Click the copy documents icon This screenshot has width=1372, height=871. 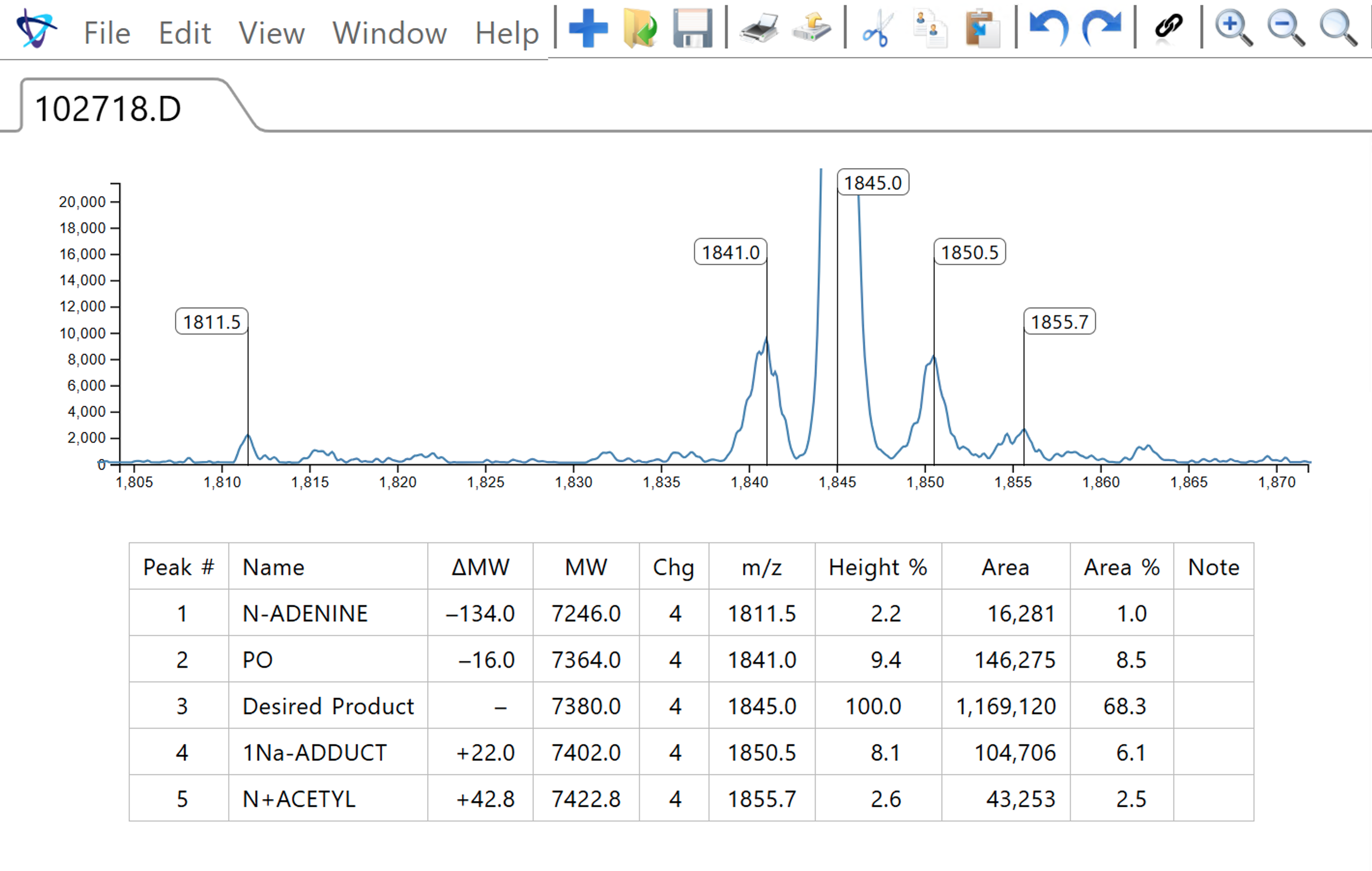(930, 29)
